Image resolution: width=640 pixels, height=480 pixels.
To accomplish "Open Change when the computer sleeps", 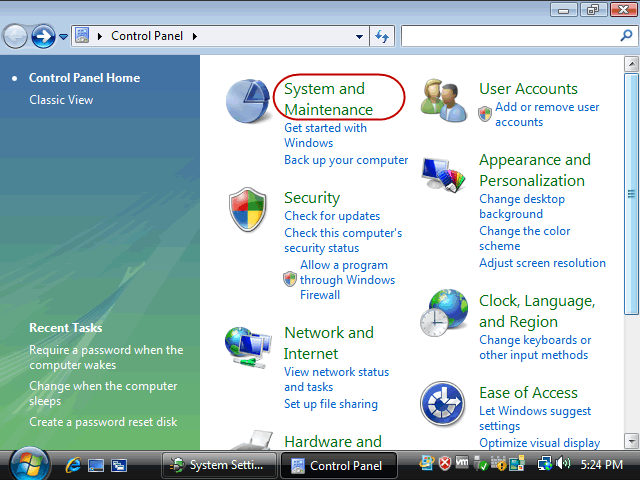I will pos(103,393).
